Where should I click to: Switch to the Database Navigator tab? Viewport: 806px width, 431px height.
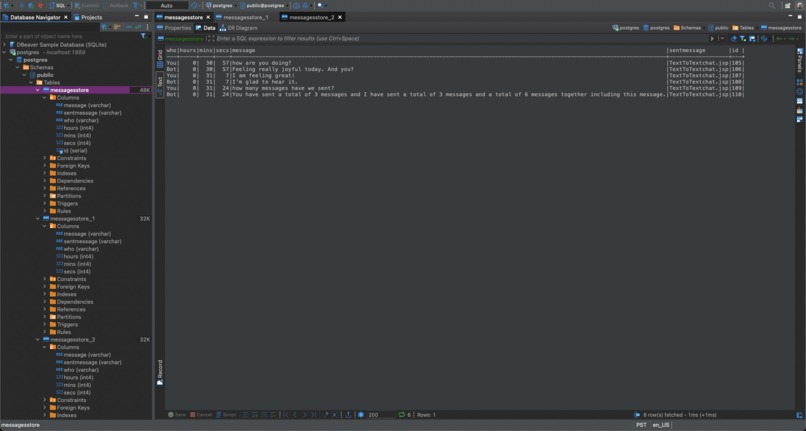point(35,17)
